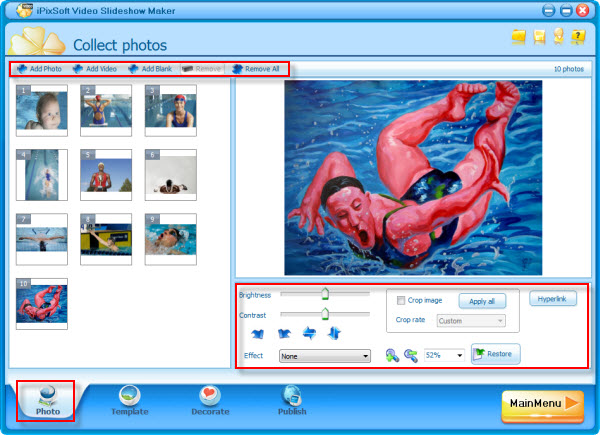Select photo thumbnail number 5
Screen dimensions: 600x435
click(x=108, y=174)
